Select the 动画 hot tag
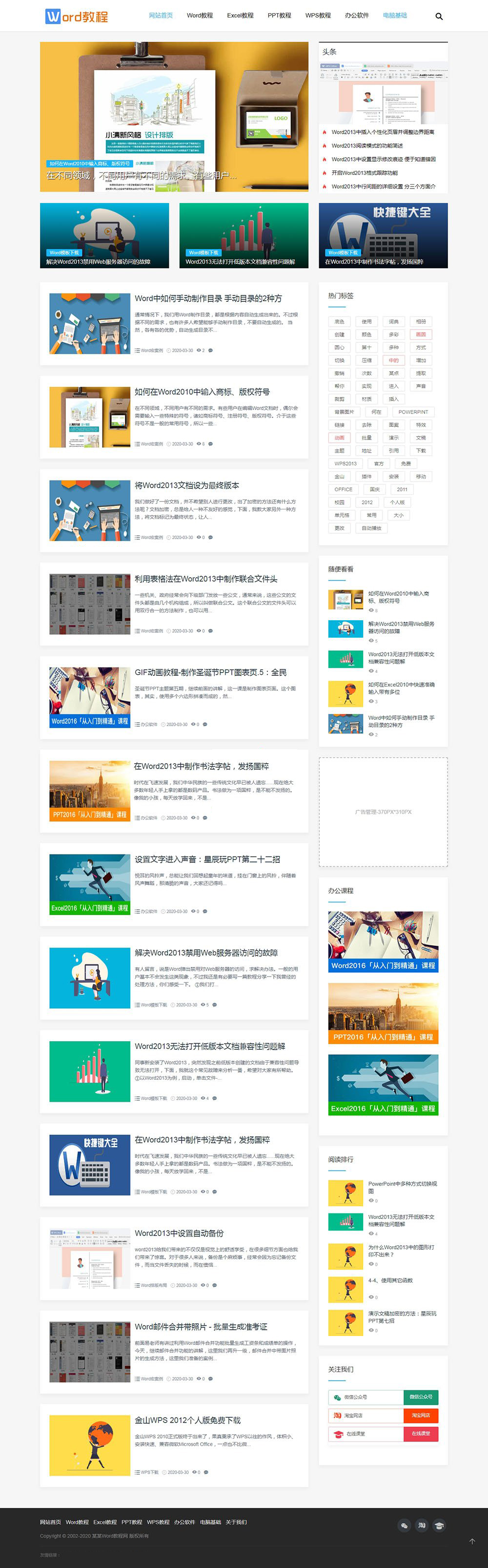The image size is (488, 1568). pyautogui.click(x=340, y=438)
